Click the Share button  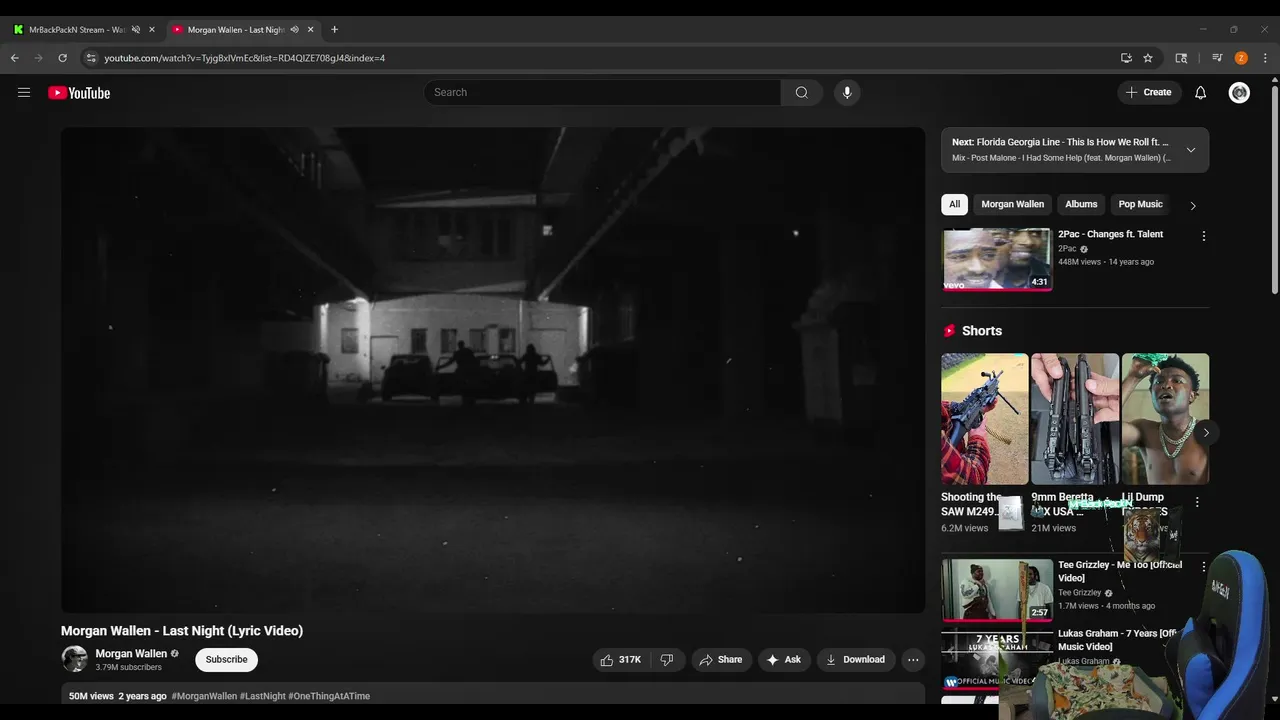pyautogui.click(x=721, y=659)
